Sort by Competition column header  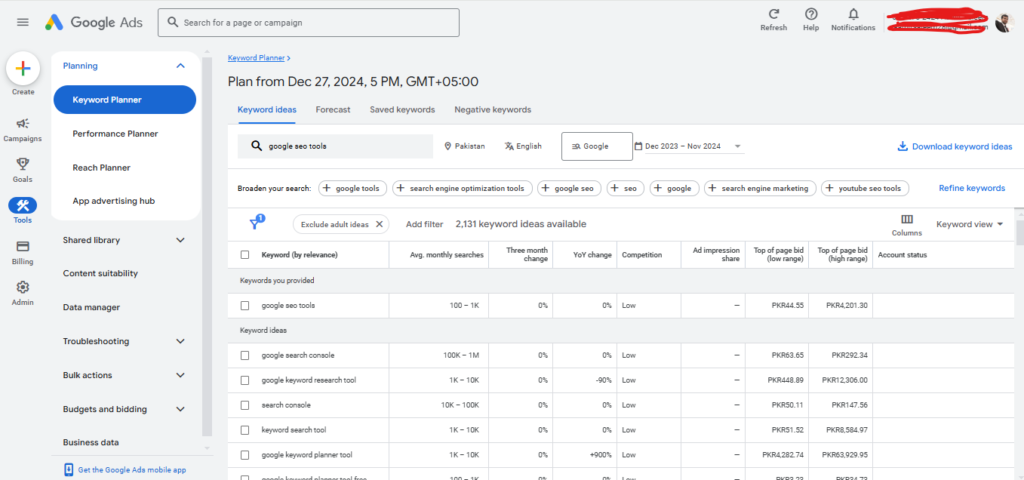pyautogui.click(x=642, y=255)
